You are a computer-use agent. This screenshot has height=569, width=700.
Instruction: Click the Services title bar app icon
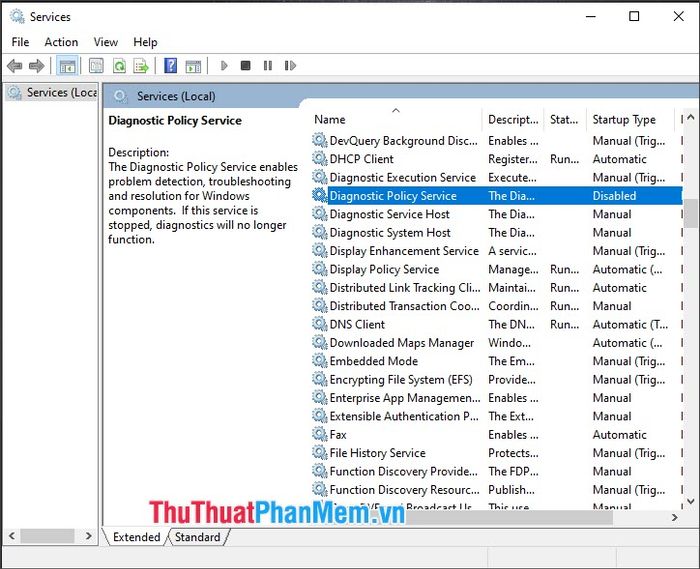click(17, 17)
